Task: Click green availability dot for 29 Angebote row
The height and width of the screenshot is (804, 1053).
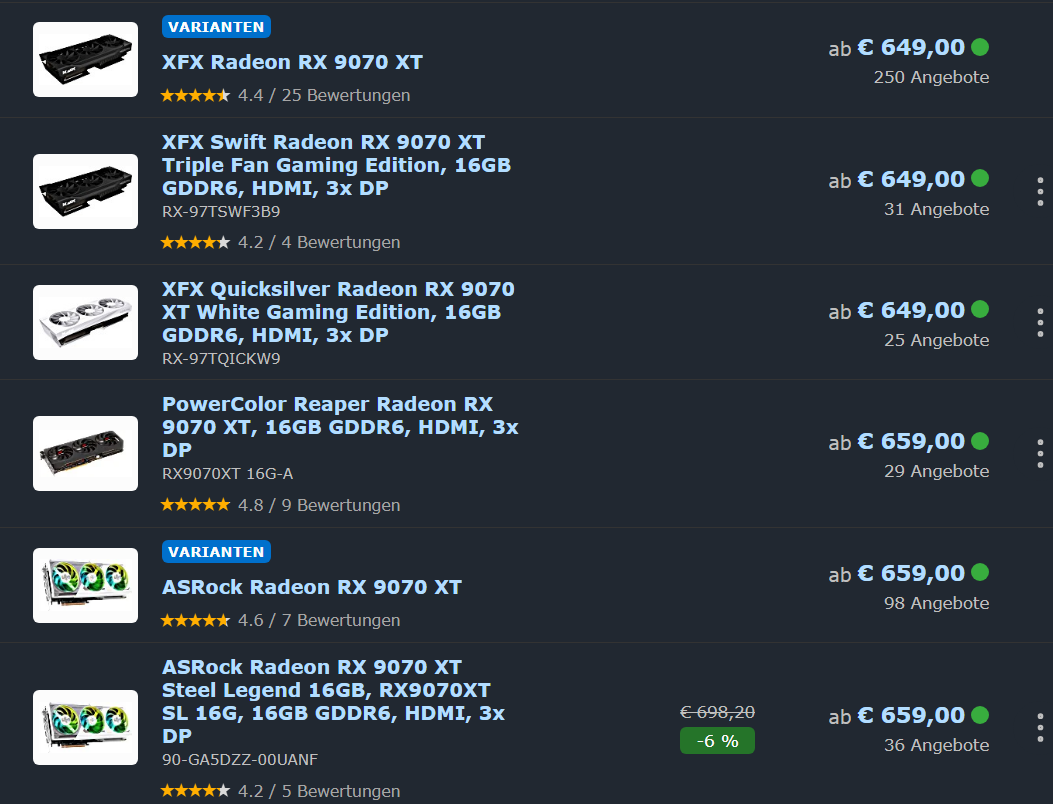Action: tap(980, 441)
